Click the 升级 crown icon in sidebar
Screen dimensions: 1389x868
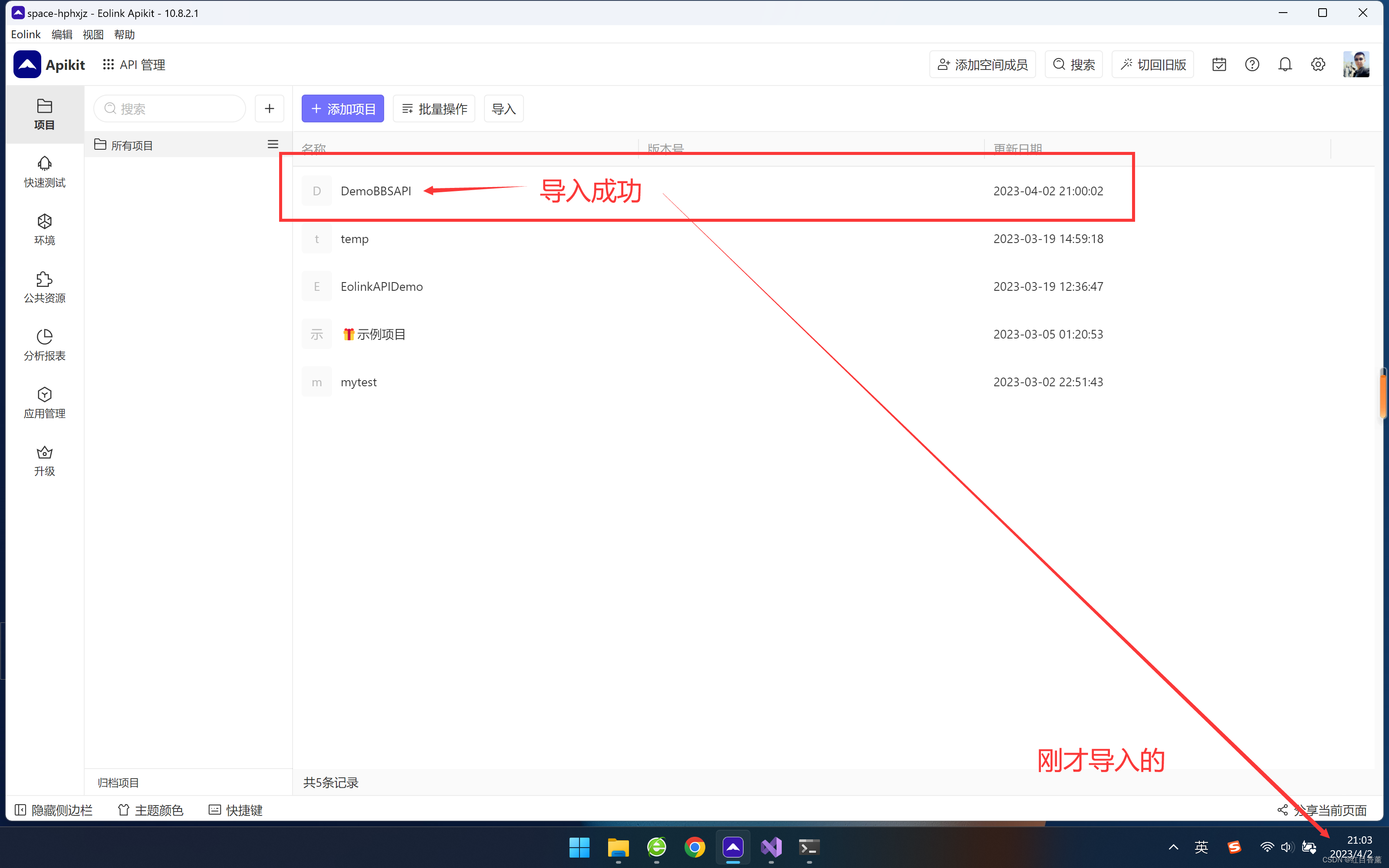coord(44,460)
